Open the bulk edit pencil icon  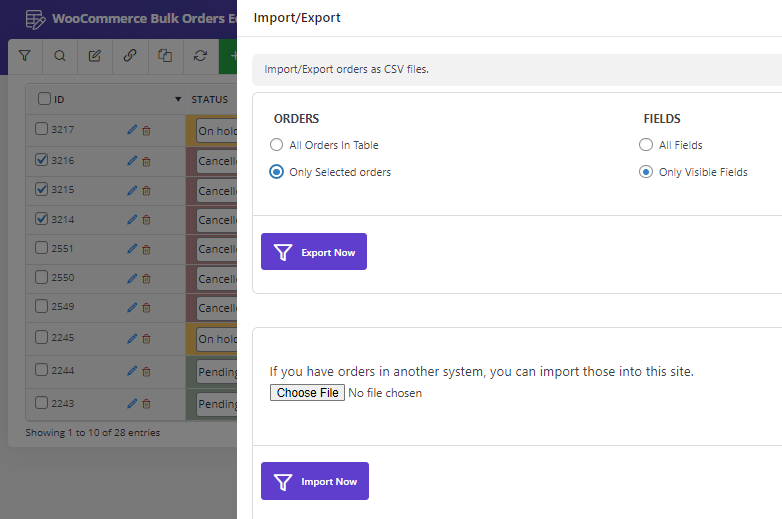click(x=95, y=55)
